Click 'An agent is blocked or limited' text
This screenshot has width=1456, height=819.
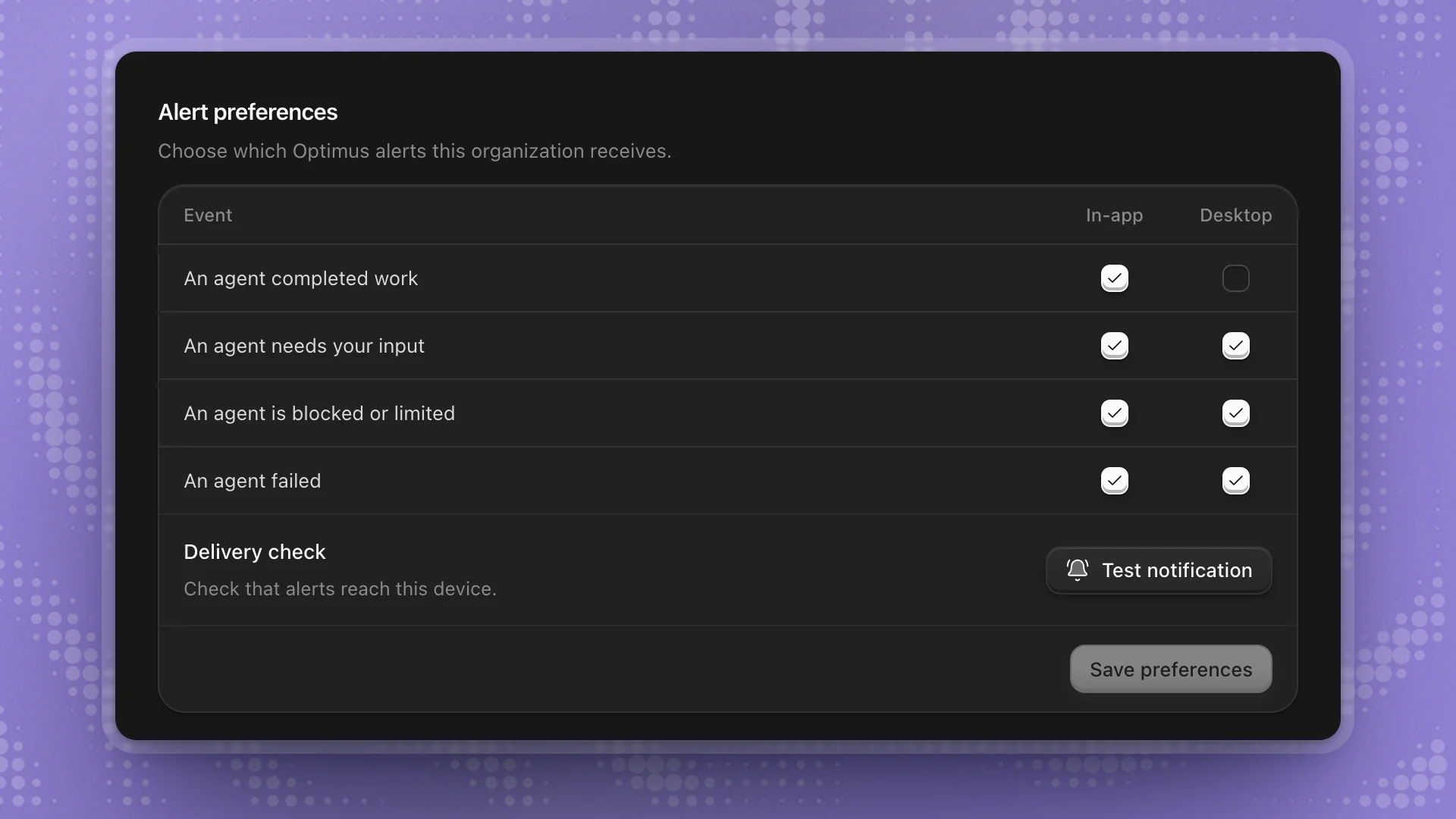pyautogui.click(x=319, y=413)
